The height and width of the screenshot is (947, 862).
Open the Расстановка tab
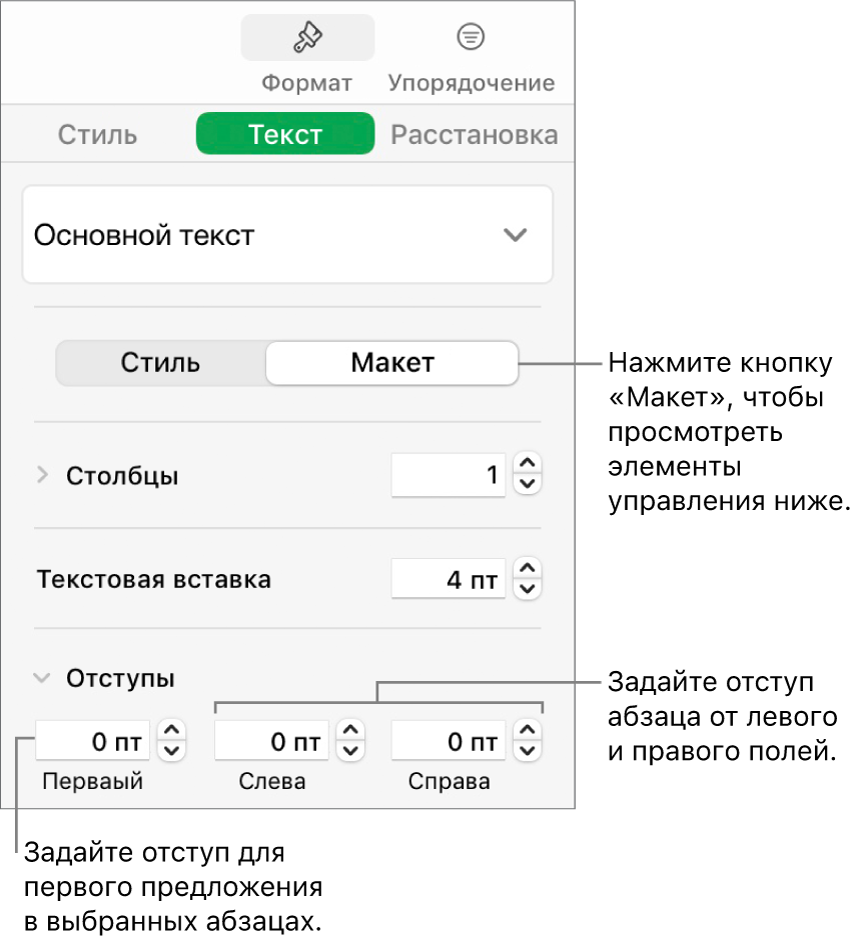pyautogui.click(x=474, y=135)
